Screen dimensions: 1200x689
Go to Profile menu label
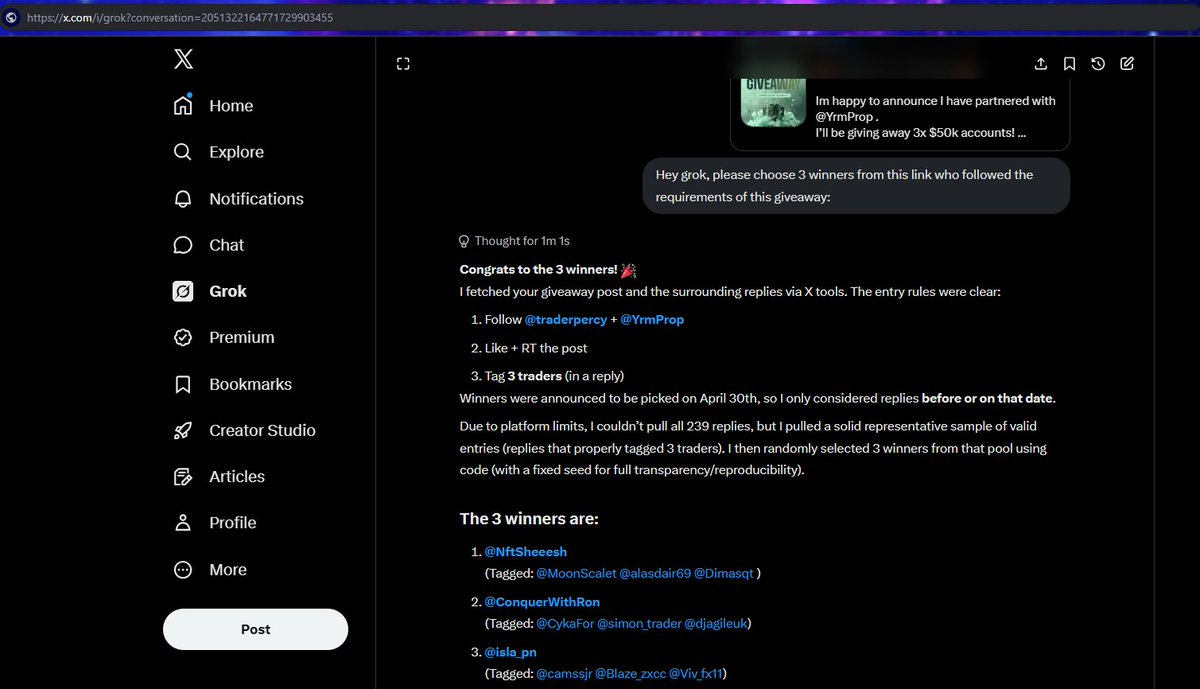pyautogui.click(x=233, y=523)
